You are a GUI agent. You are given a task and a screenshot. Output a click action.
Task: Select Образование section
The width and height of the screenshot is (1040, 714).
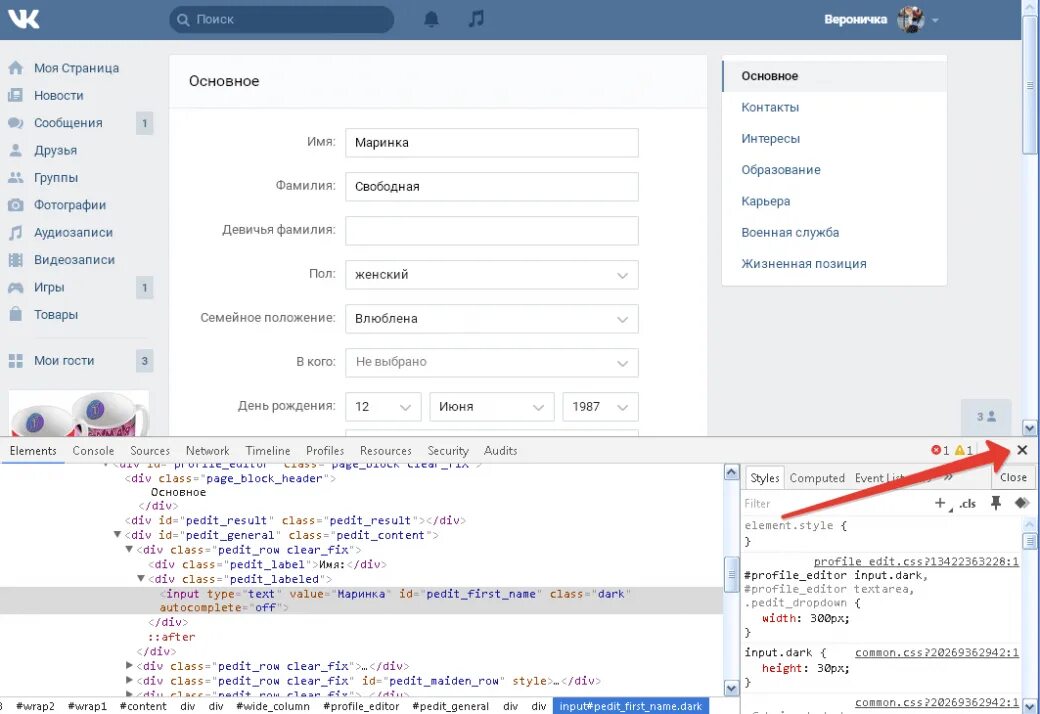pyautogui.click(x=781, y=170)
